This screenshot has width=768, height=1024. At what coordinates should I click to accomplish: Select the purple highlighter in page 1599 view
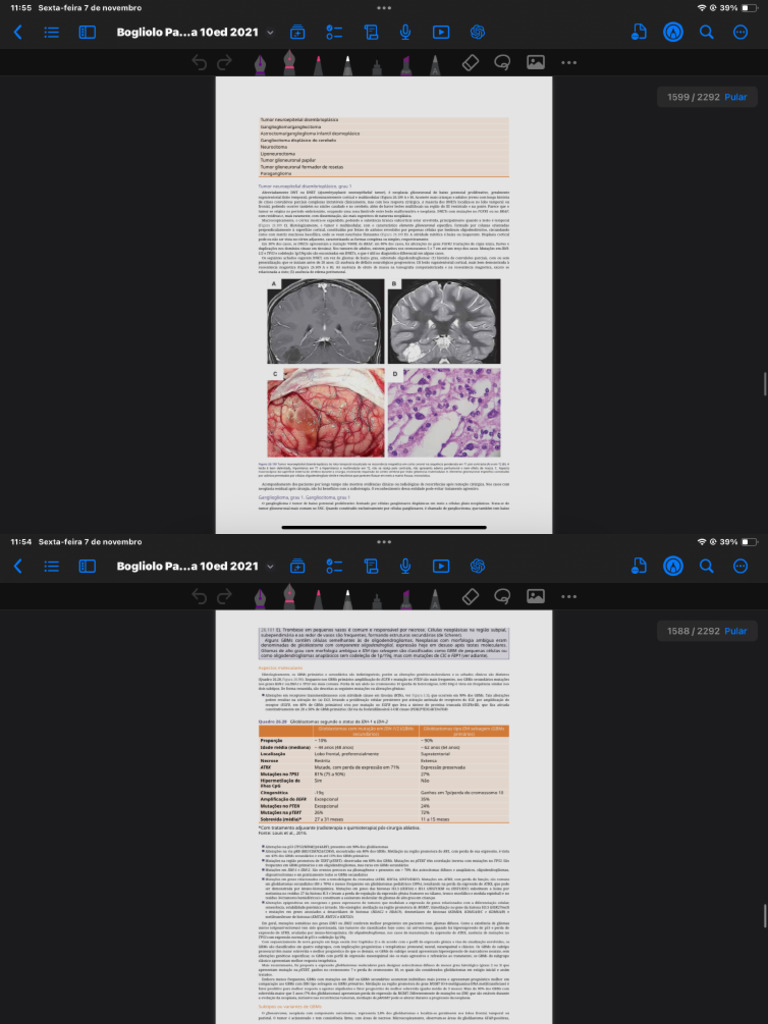[x=406, y=65]
